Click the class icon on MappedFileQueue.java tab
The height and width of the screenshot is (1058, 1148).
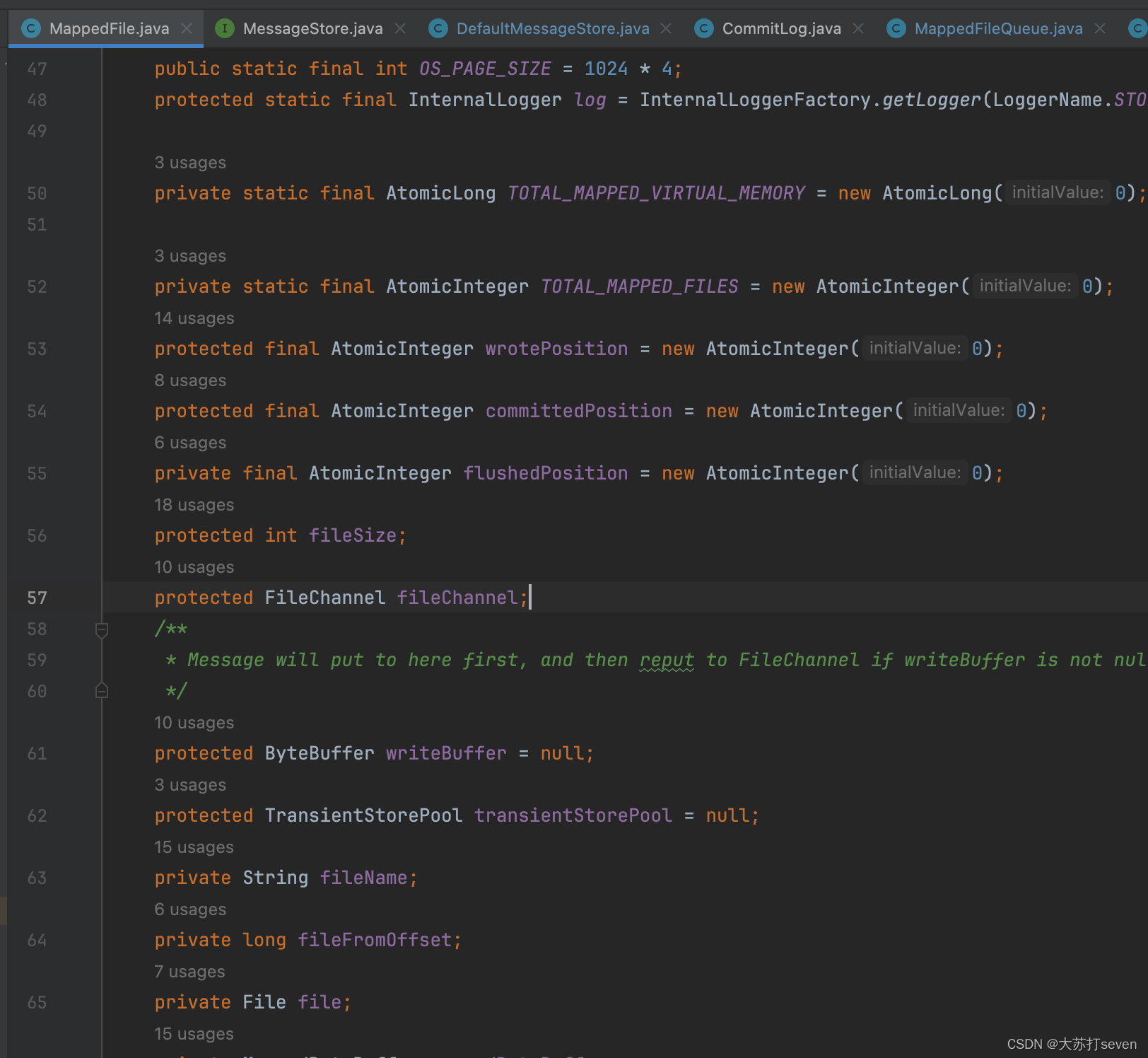[x=896, y=28]
